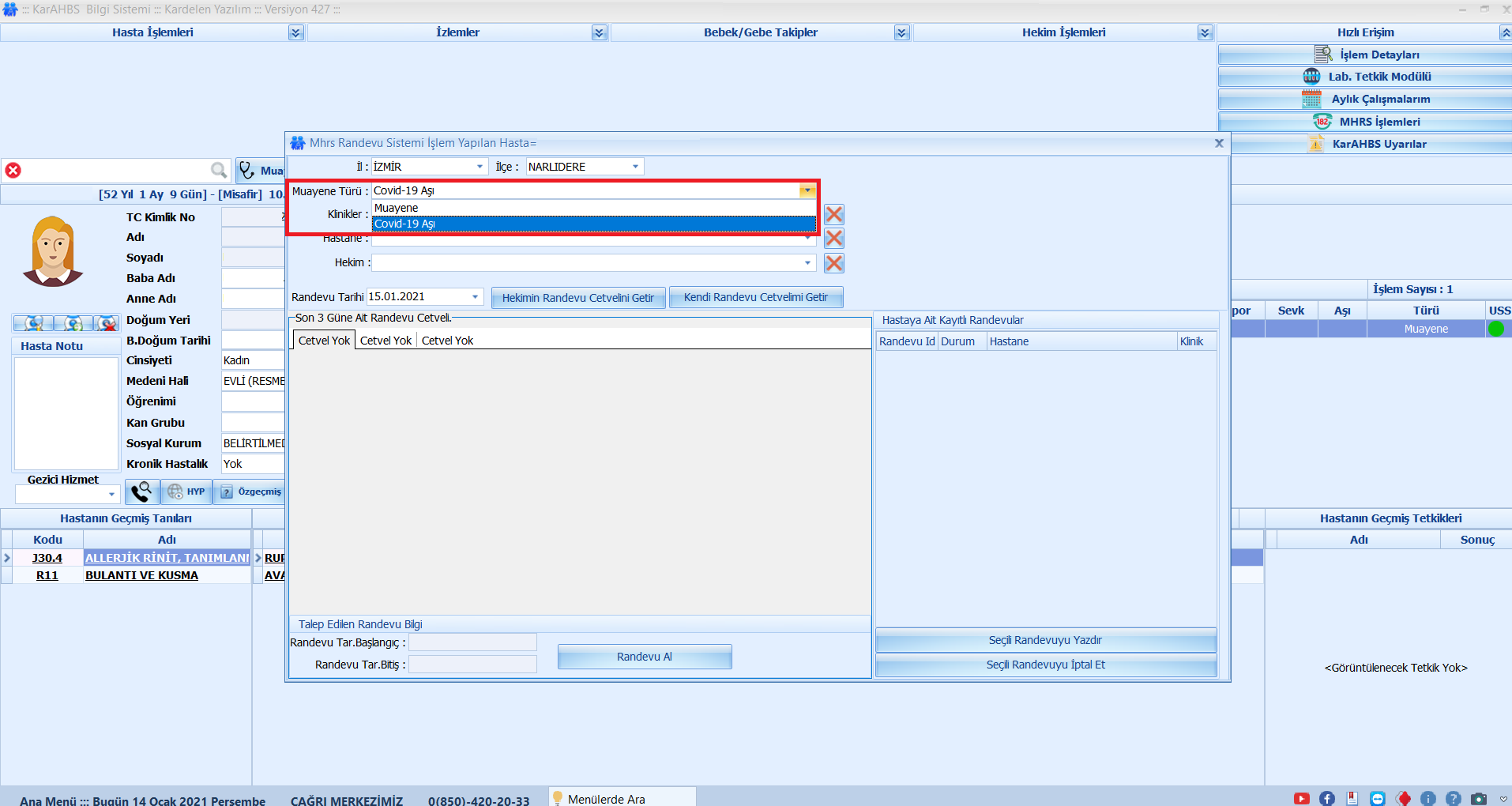
Task: Open the Facebook icon in status bar
Action: [1327, 799]
